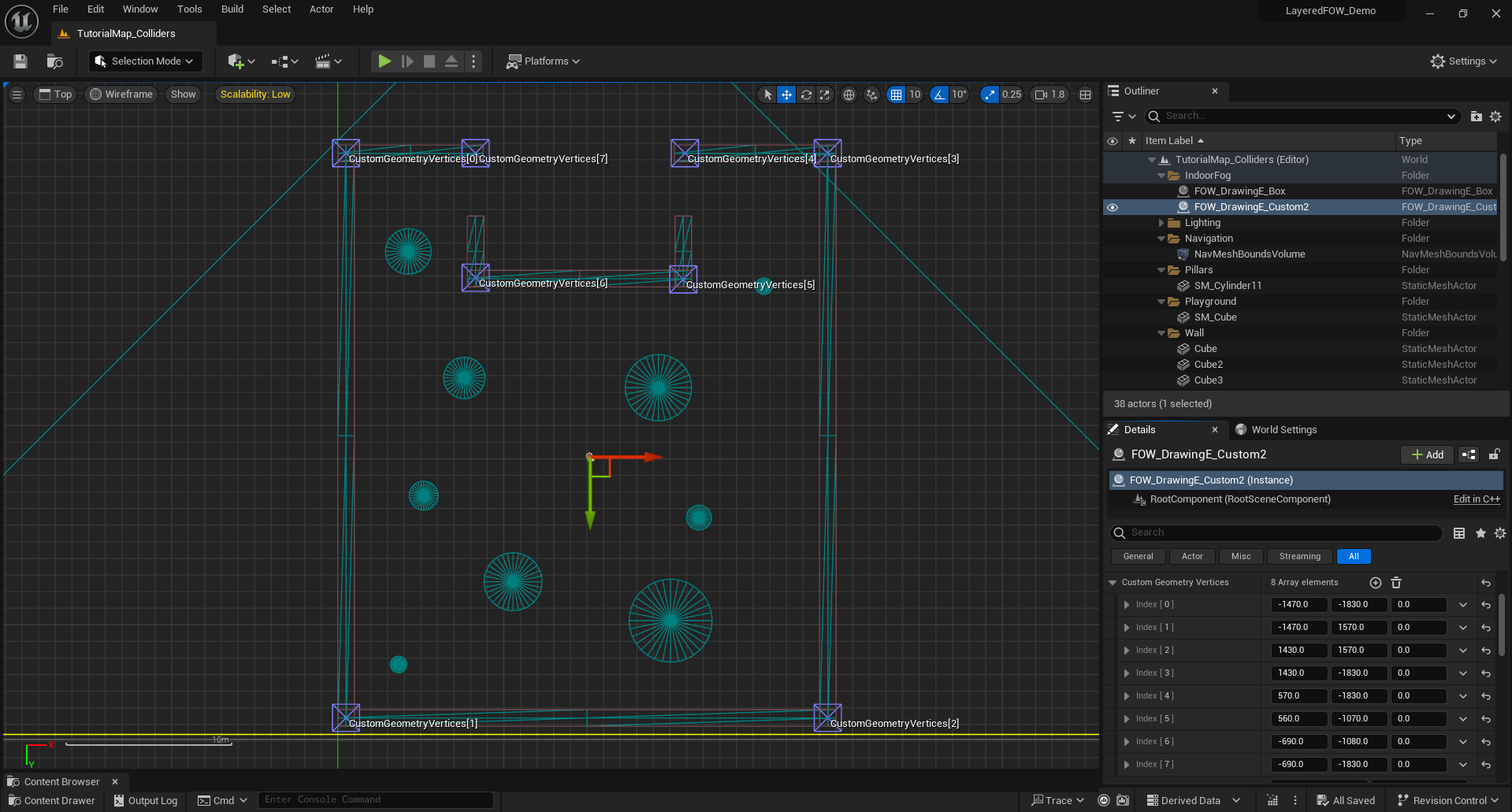Open the Blueprints dropdown icon
This screenshot has width=1512, height=812.
[x=284, y=61]
